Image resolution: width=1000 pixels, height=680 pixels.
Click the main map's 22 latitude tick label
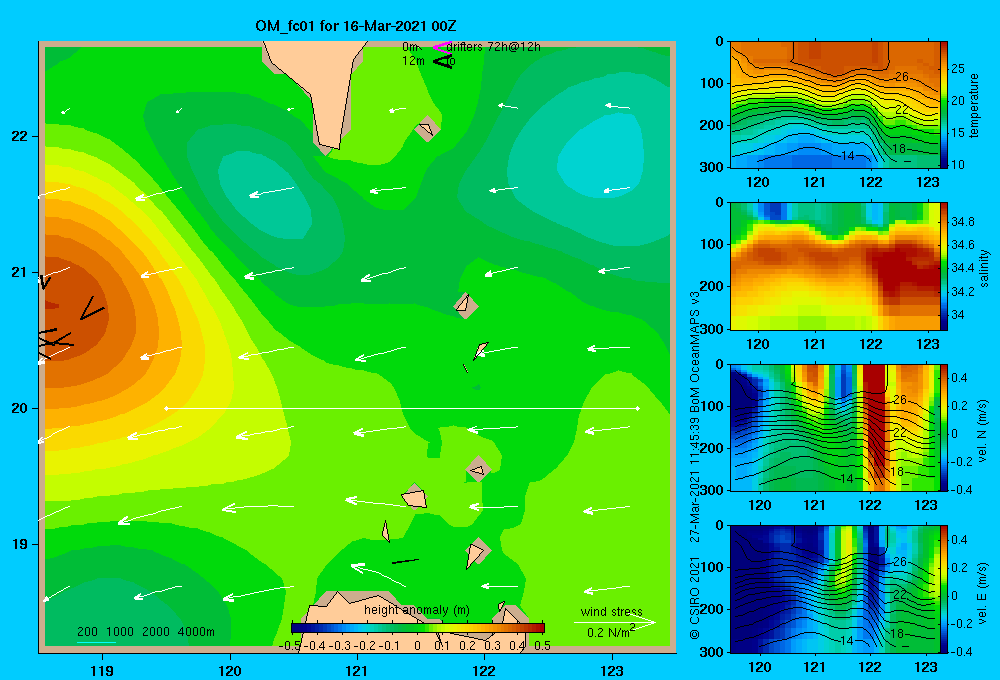[x=20, y=136]
